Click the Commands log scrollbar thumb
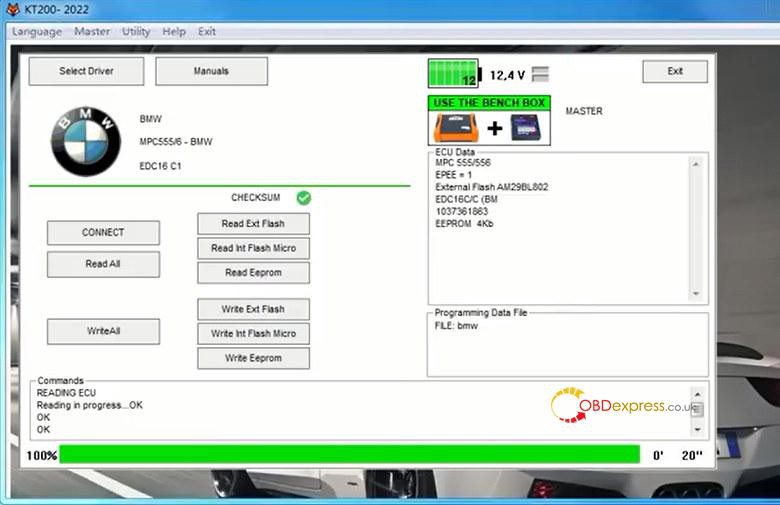Image resolution: width=780 pixels, height=505 pixels. [x=697, y=410]
